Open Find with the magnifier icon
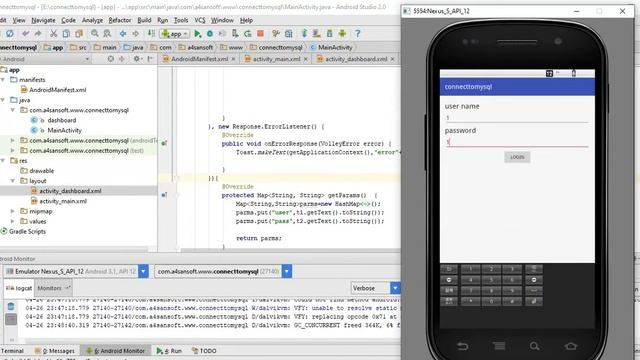 pos(95,33)
